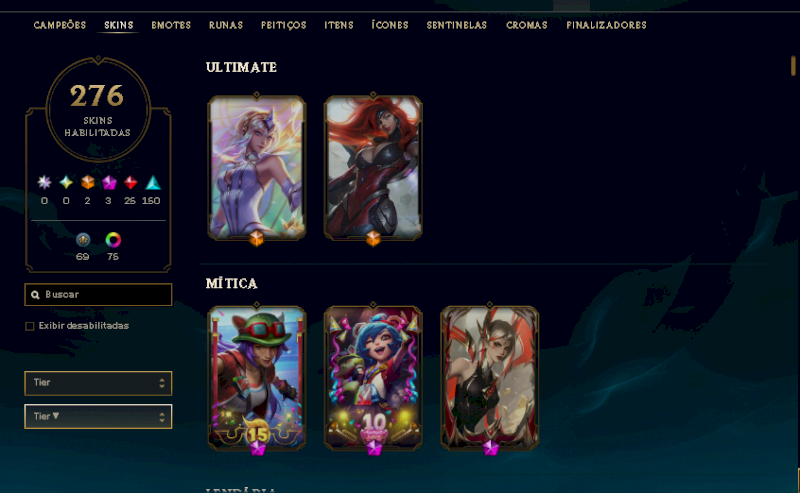Go to the Emotes tab
This screenshot has height=493, width=800.
pyautogui.click(x=171, y=25)
